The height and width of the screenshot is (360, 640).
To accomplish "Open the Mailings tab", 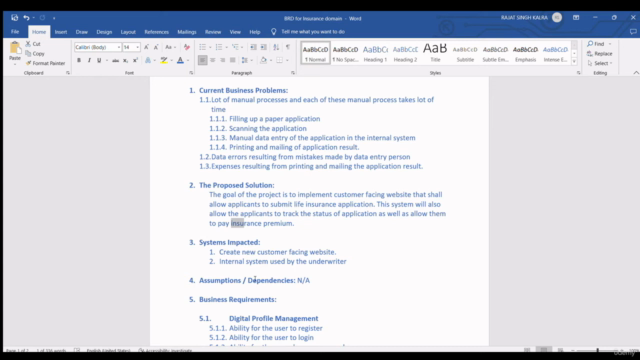I will [x=187, y=32].
